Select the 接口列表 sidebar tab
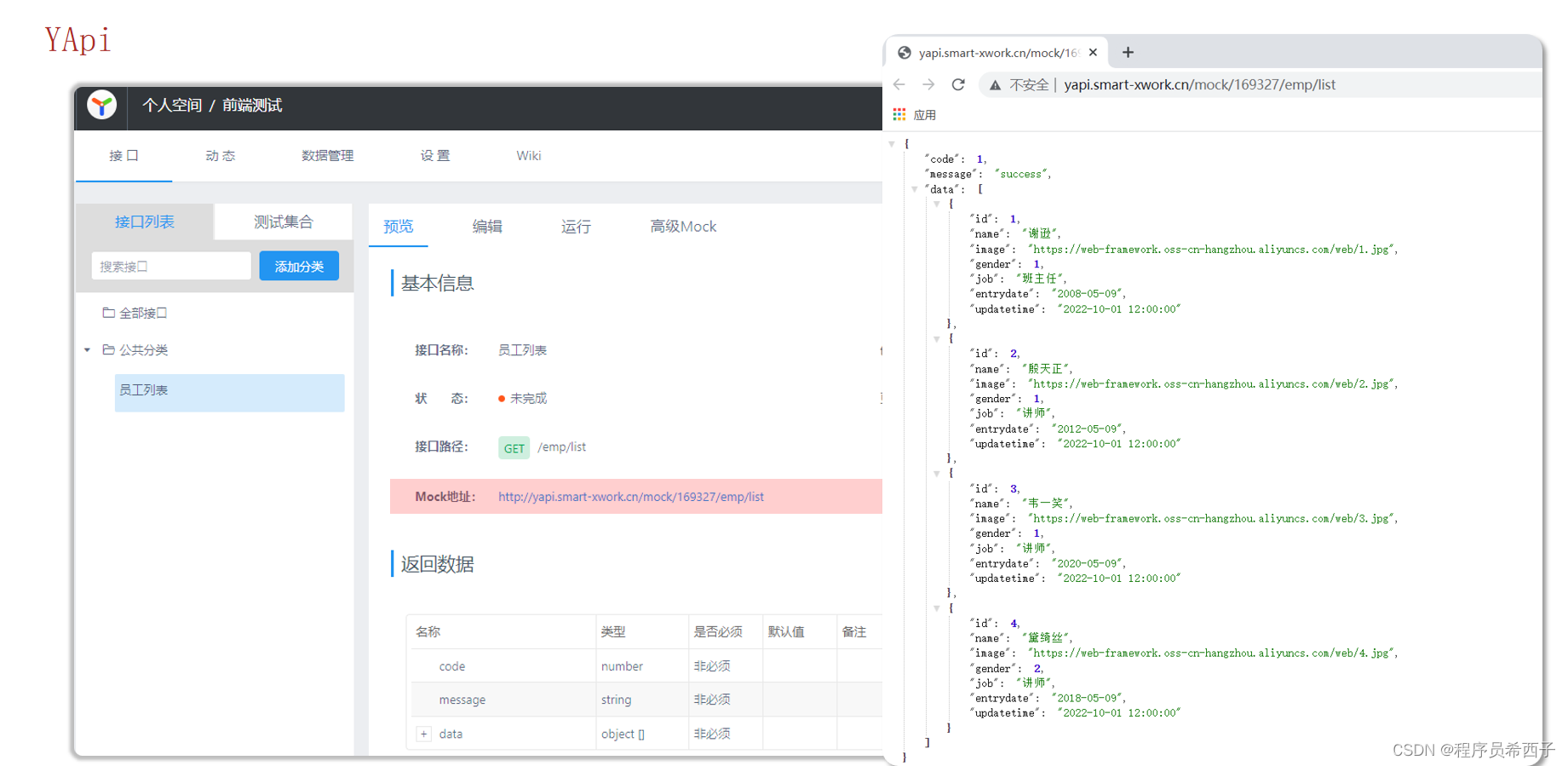Screen dimensions: 1568x766 pyautogui.click(x=145, y=222)
